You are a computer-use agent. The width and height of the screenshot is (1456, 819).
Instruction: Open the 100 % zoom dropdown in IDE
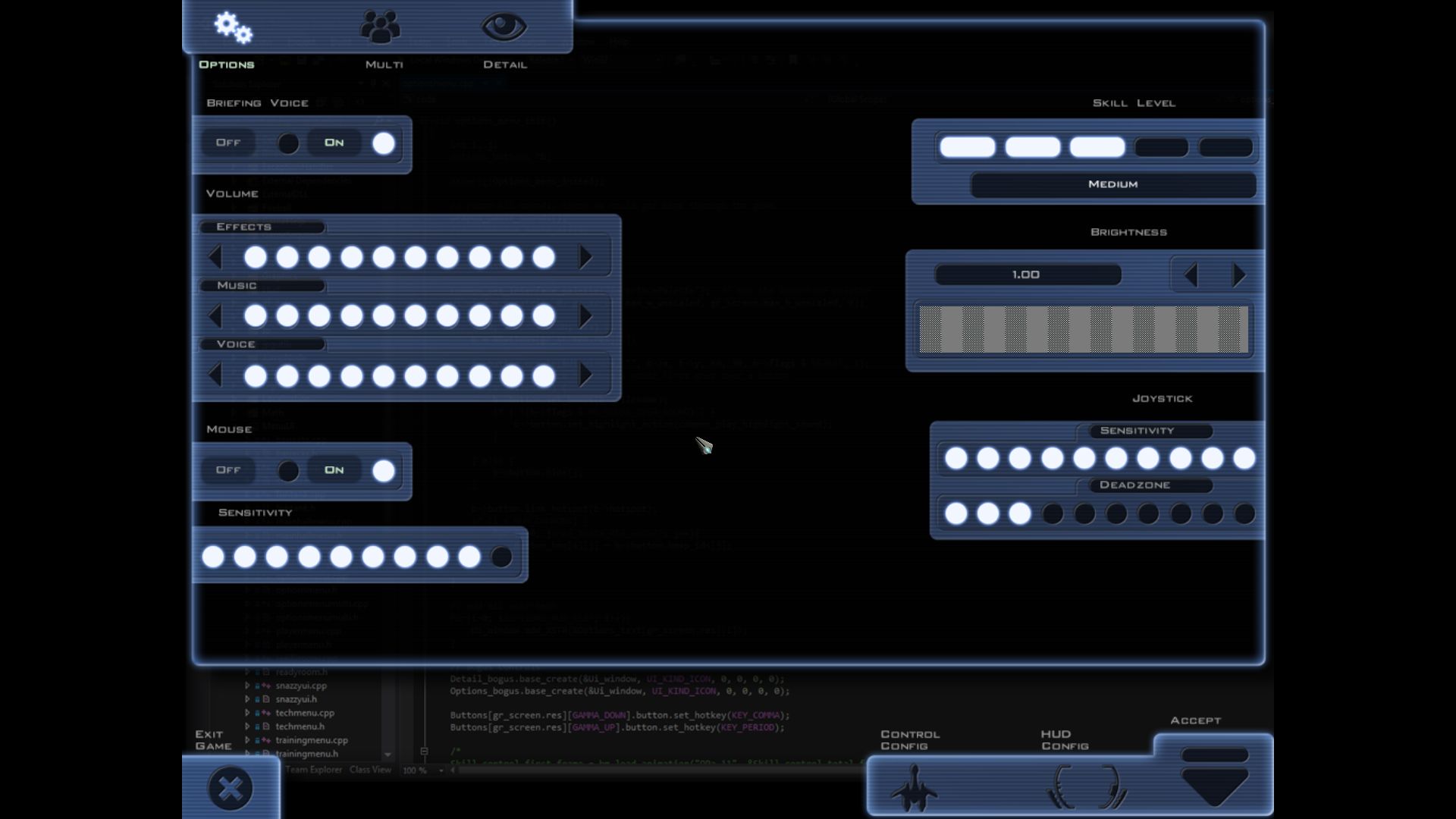click(441, 770)
